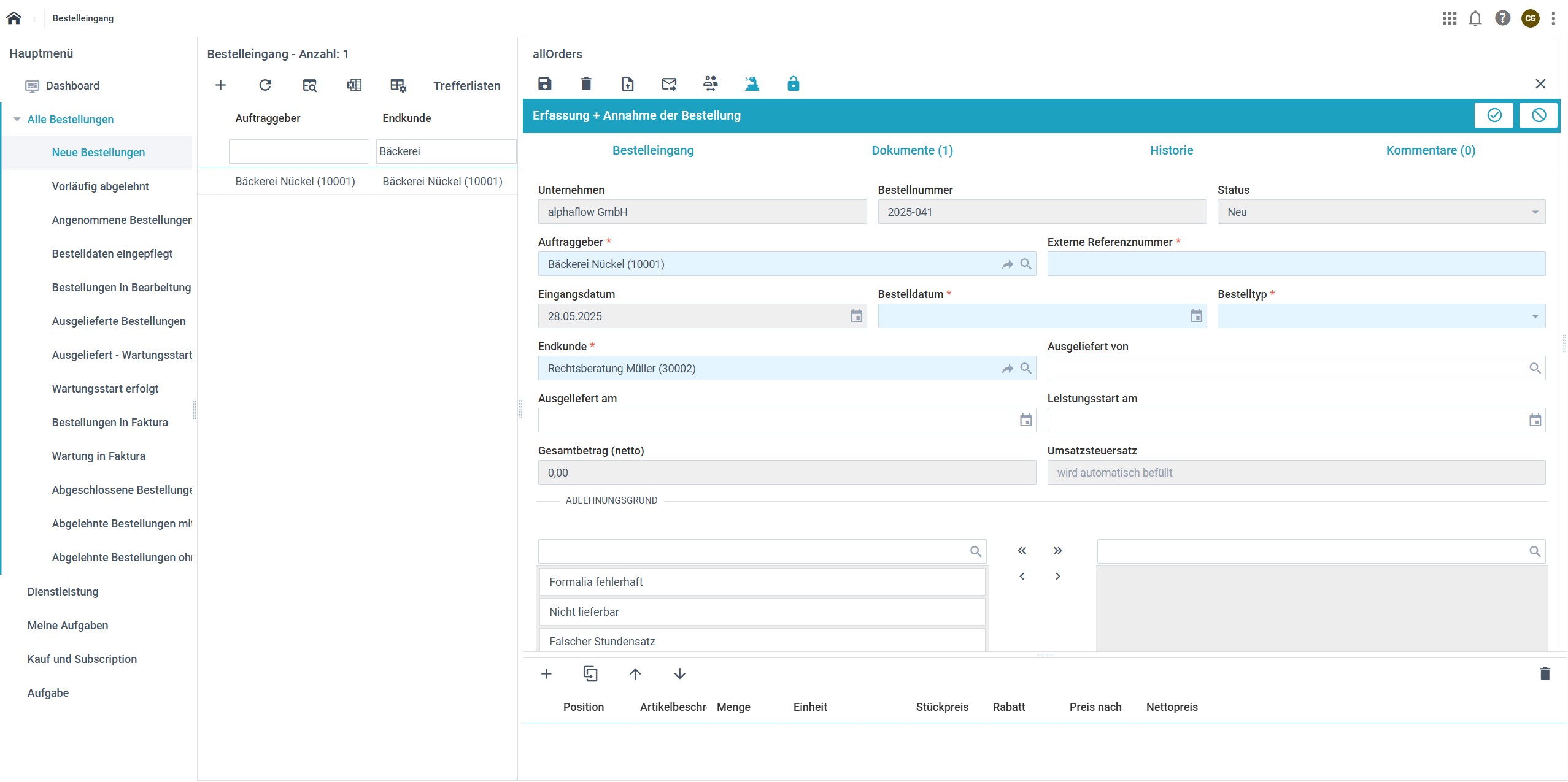Reject using the crossed-circle toggle

1538,115
